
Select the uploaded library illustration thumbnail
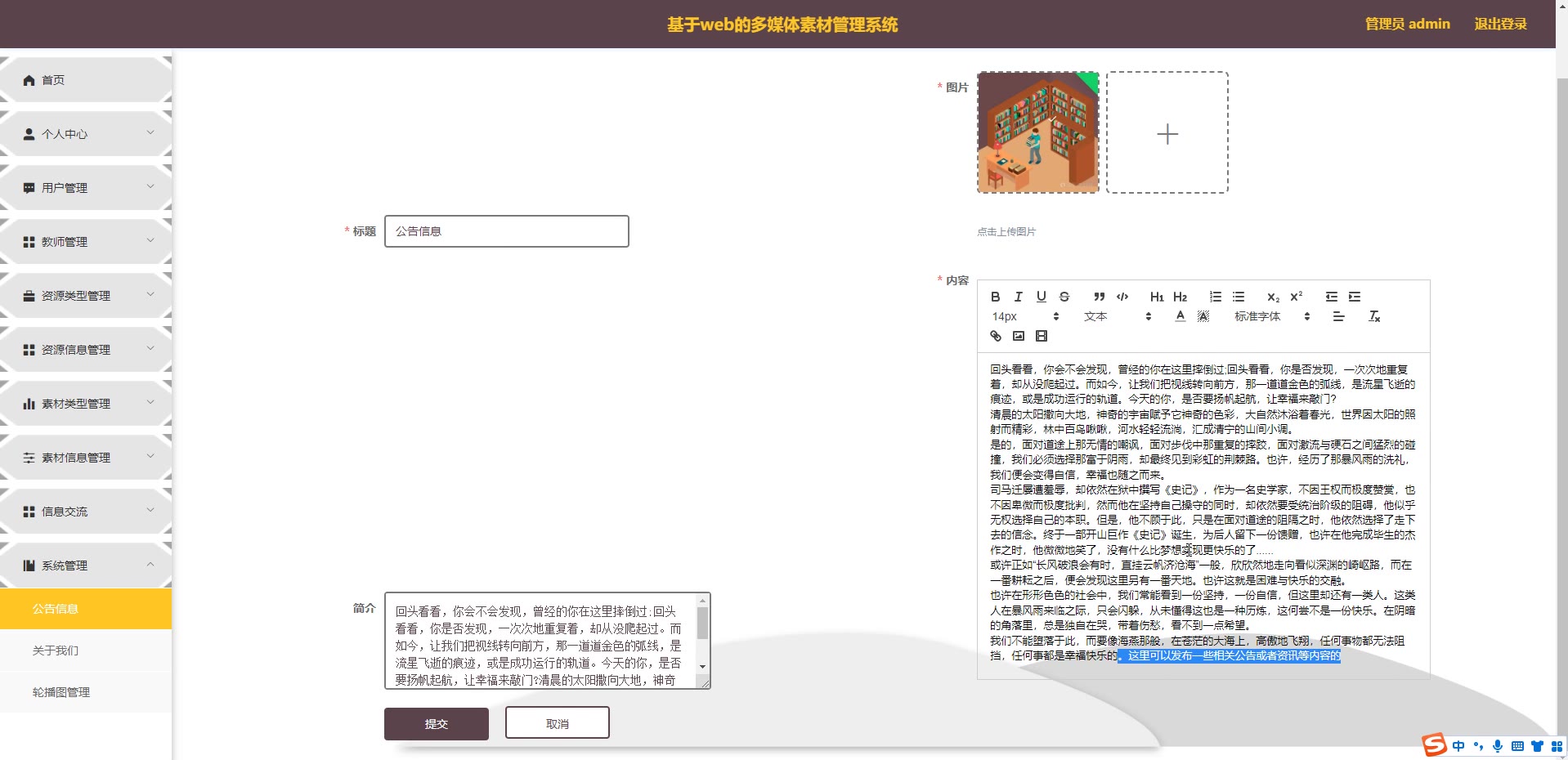pyautogui.click(x=1038, y=132)
